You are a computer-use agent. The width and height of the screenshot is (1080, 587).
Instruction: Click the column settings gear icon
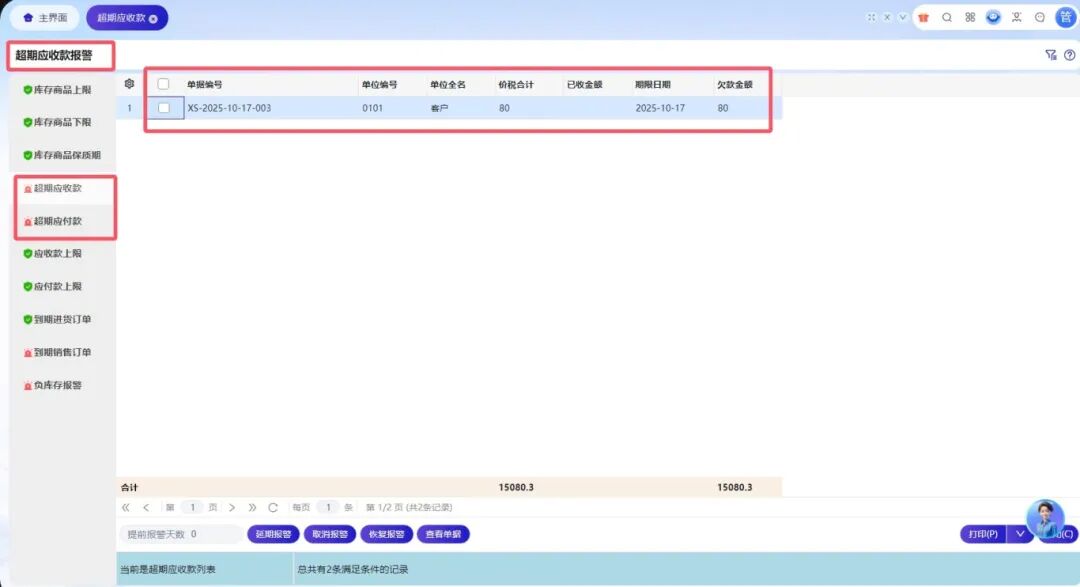[129, 84]
